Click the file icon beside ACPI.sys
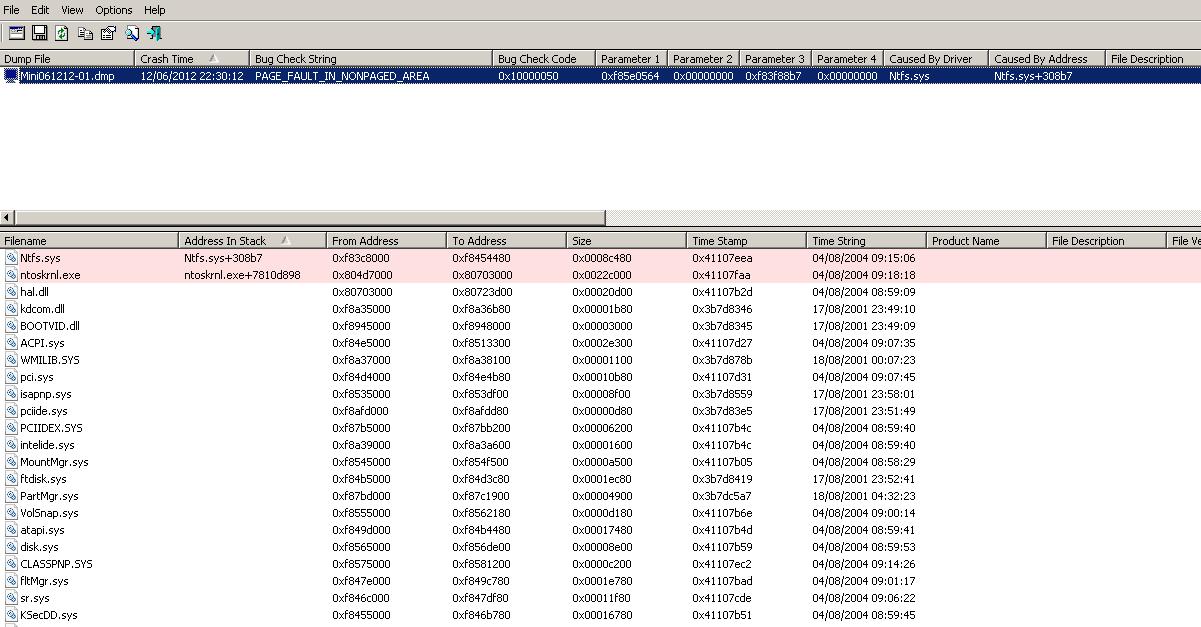Image resolution: width=1201 pixels, height=627 pixels. [x=11, y=343]
